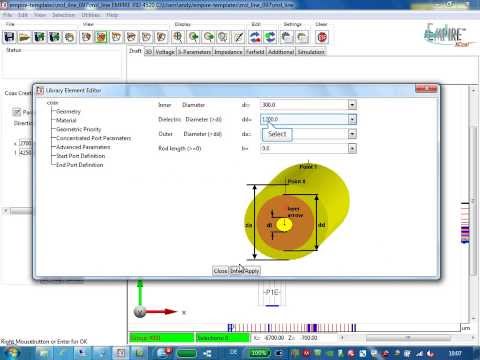Click the first View group cube icon
This screenshot has width=480, height=360.
[x=86, y=37]
